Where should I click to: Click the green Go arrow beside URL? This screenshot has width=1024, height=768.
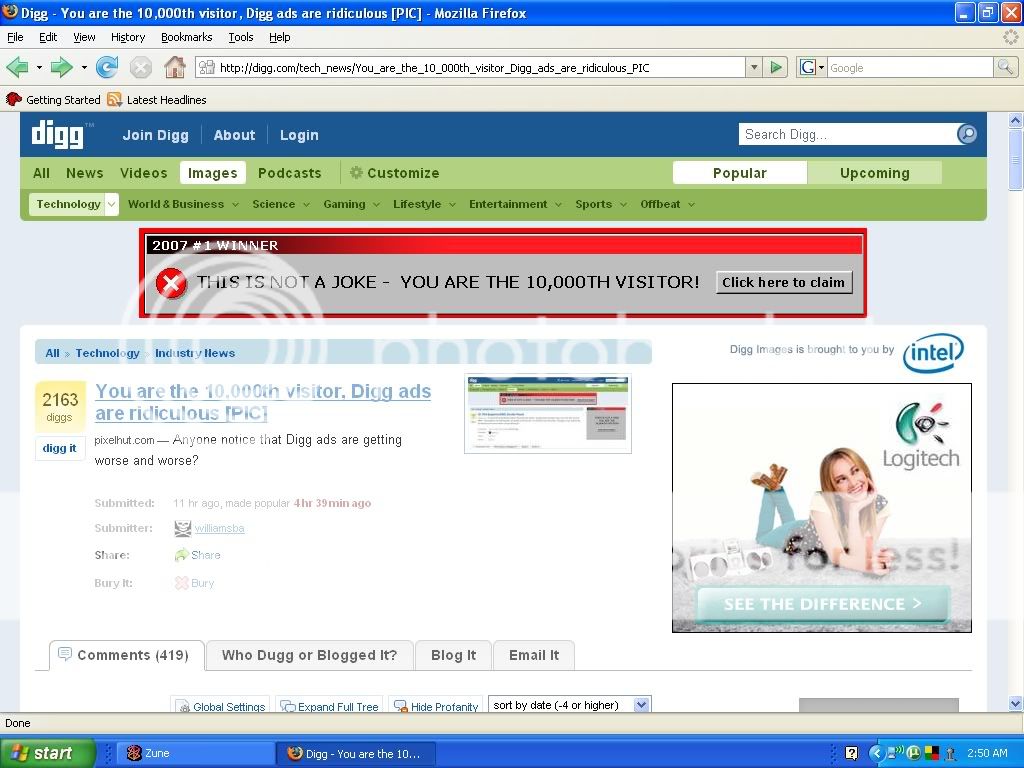(x=776, y=68)
